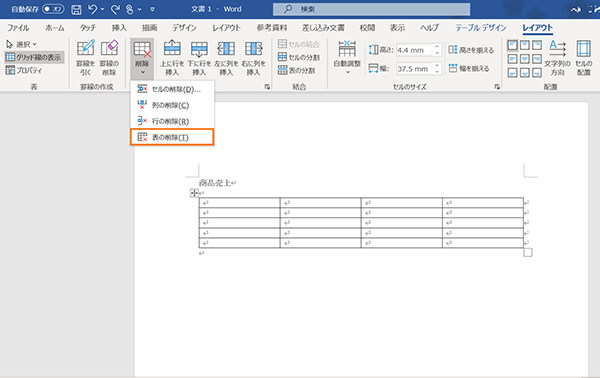Open the 選択 dropdown in the table group
This screenshot has width=600, height=378.
point(21,44)
